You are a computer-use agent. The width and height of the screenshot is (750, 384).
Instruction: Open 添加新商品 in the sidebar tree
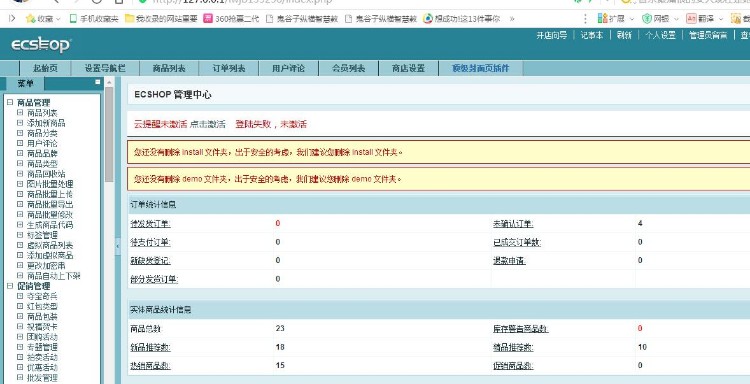(x=46, y=123)
